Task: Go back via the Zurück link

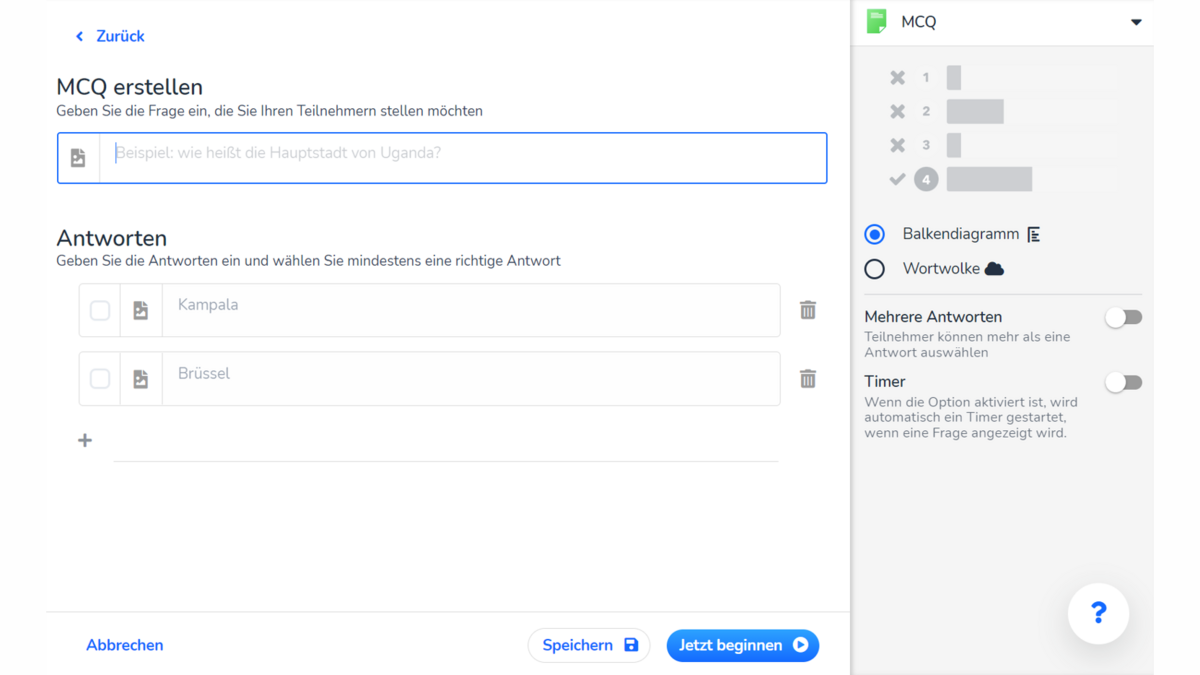Action: (110, 36)
